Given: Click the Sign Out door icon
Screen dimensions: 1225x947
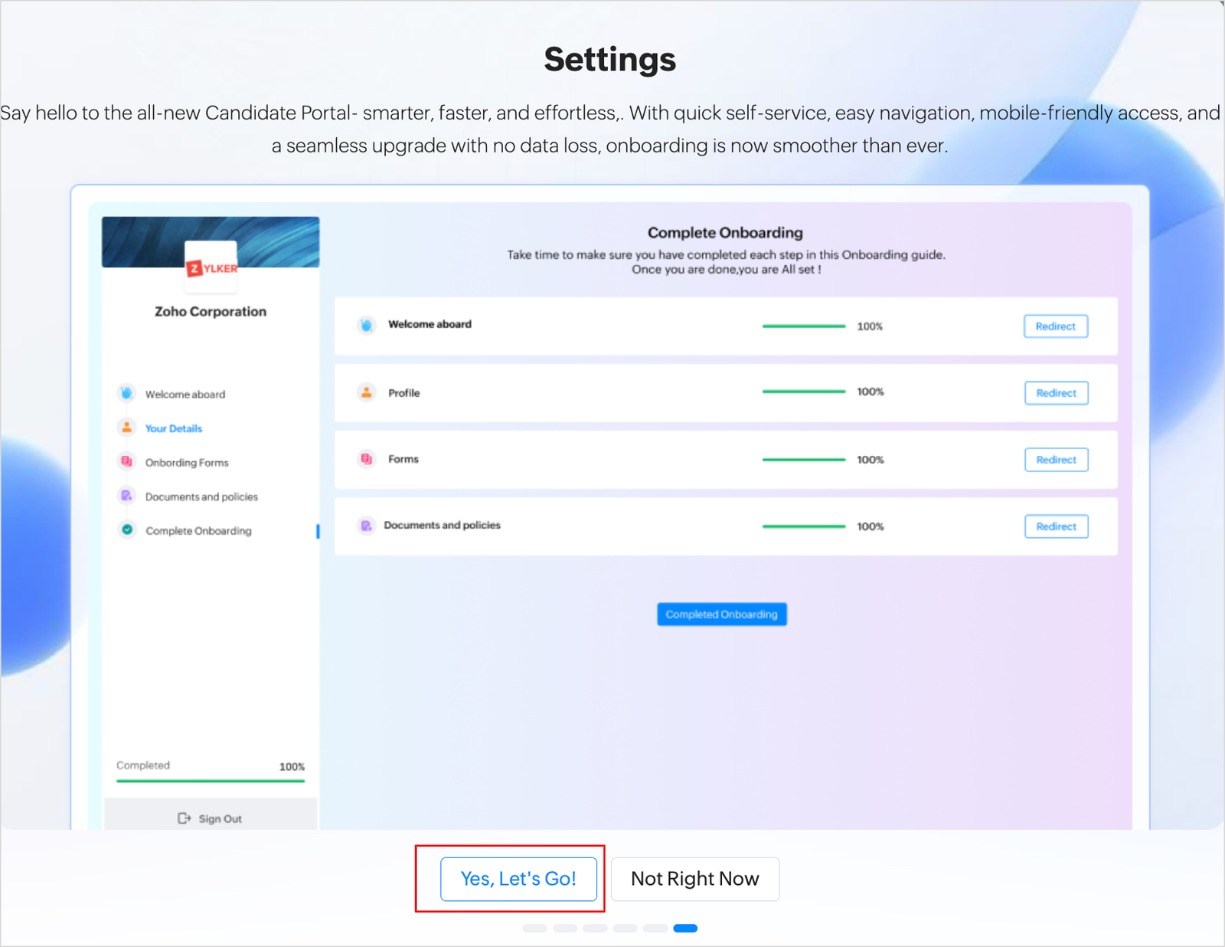Looking at the screenshot, I should point(184,818).
